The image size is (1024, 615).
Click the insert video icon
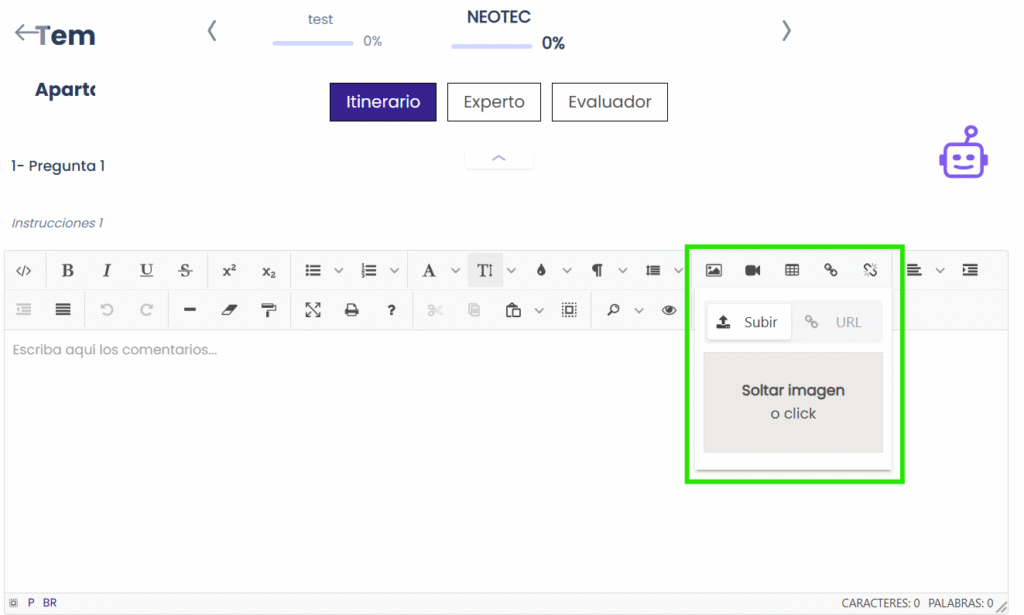(x=753, y=270)
